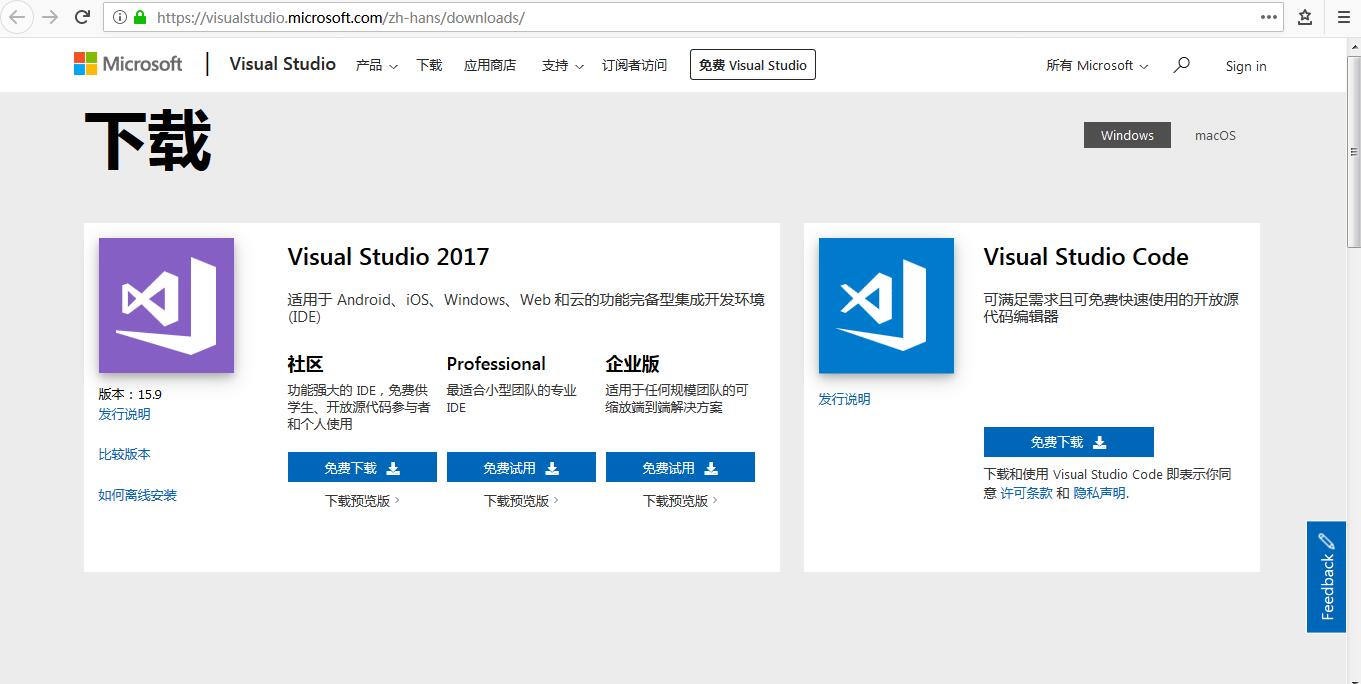Click the Microsoft logo
1361x684 pixels.
coord(128,64)
